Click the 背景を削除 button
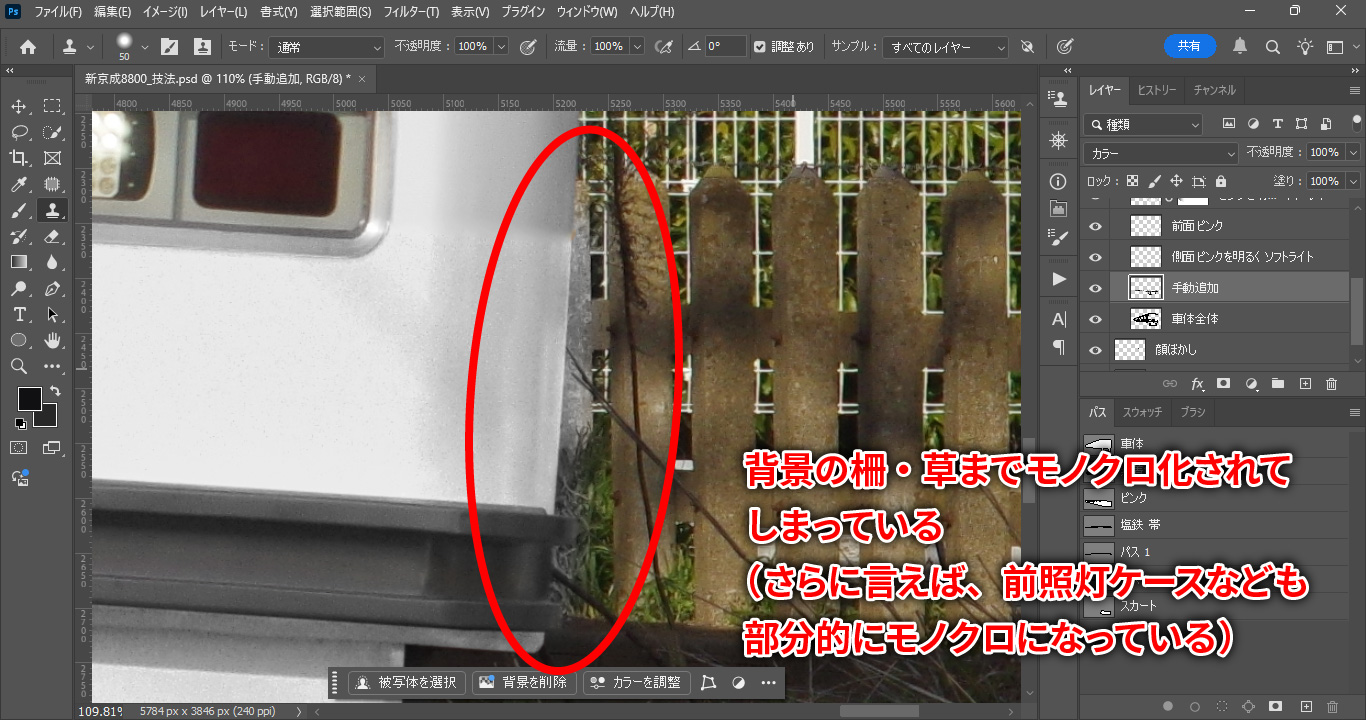Screen dimensions: 1366x720 525,682
